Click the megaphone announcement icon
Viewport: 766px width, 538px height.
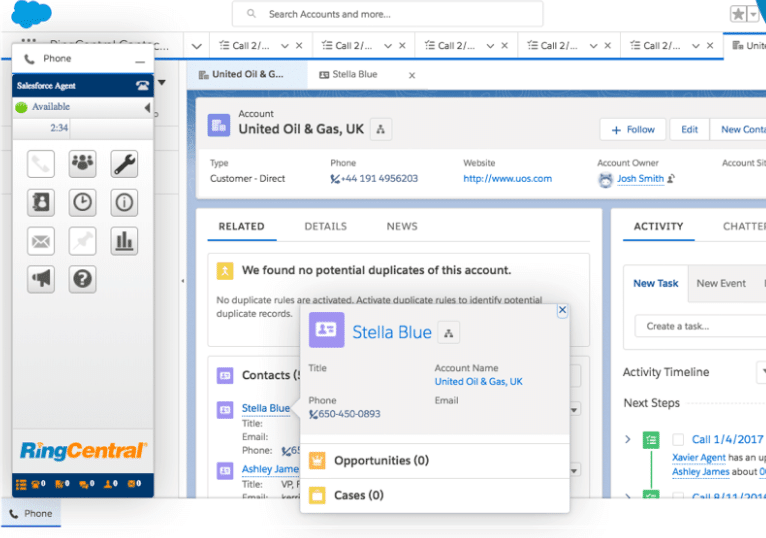(41, 280)
